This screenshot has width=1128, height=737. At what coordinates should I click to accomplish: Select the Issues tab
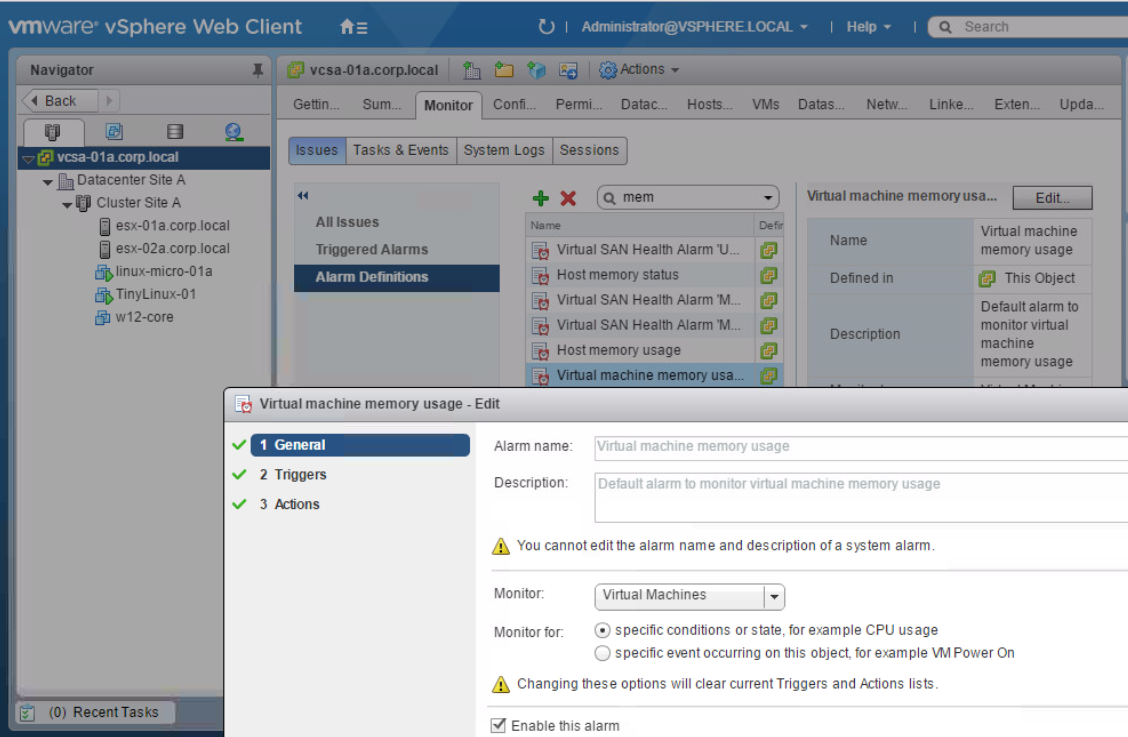point(317,150)
